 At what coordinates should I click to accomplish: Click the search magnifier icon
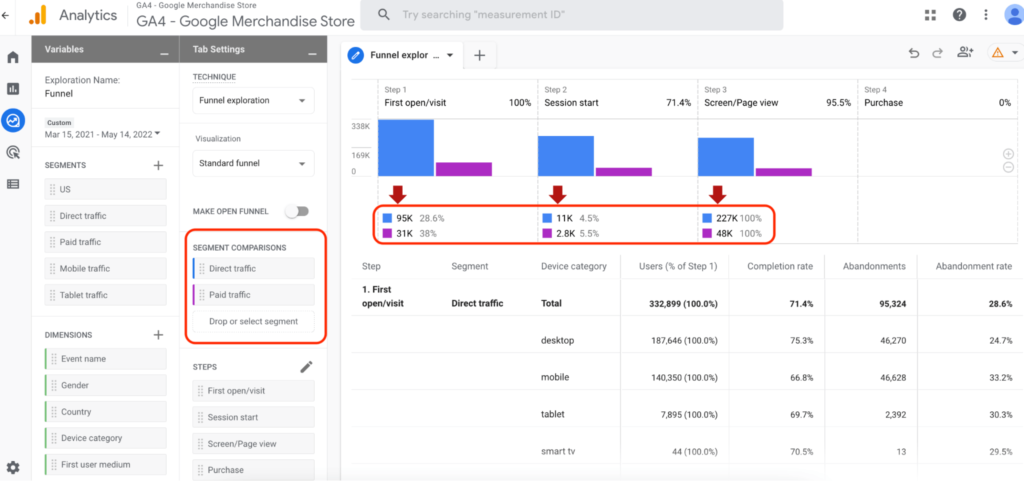click(x=384, y=14)
